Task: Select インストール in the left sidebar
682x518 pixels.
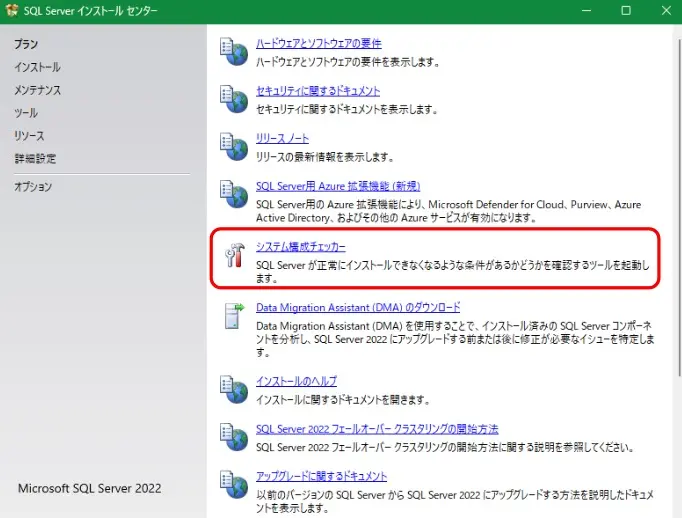Action: tap(37, 67)
